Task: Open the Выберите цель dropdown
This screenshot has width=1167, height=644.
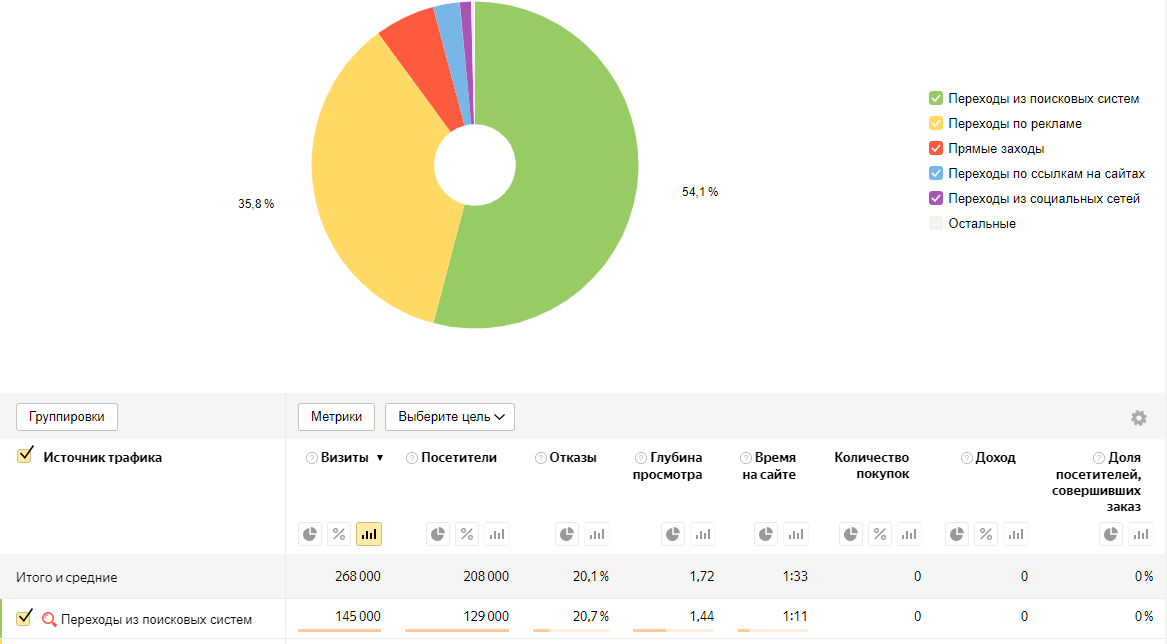Action: click(x=449, y=417)
